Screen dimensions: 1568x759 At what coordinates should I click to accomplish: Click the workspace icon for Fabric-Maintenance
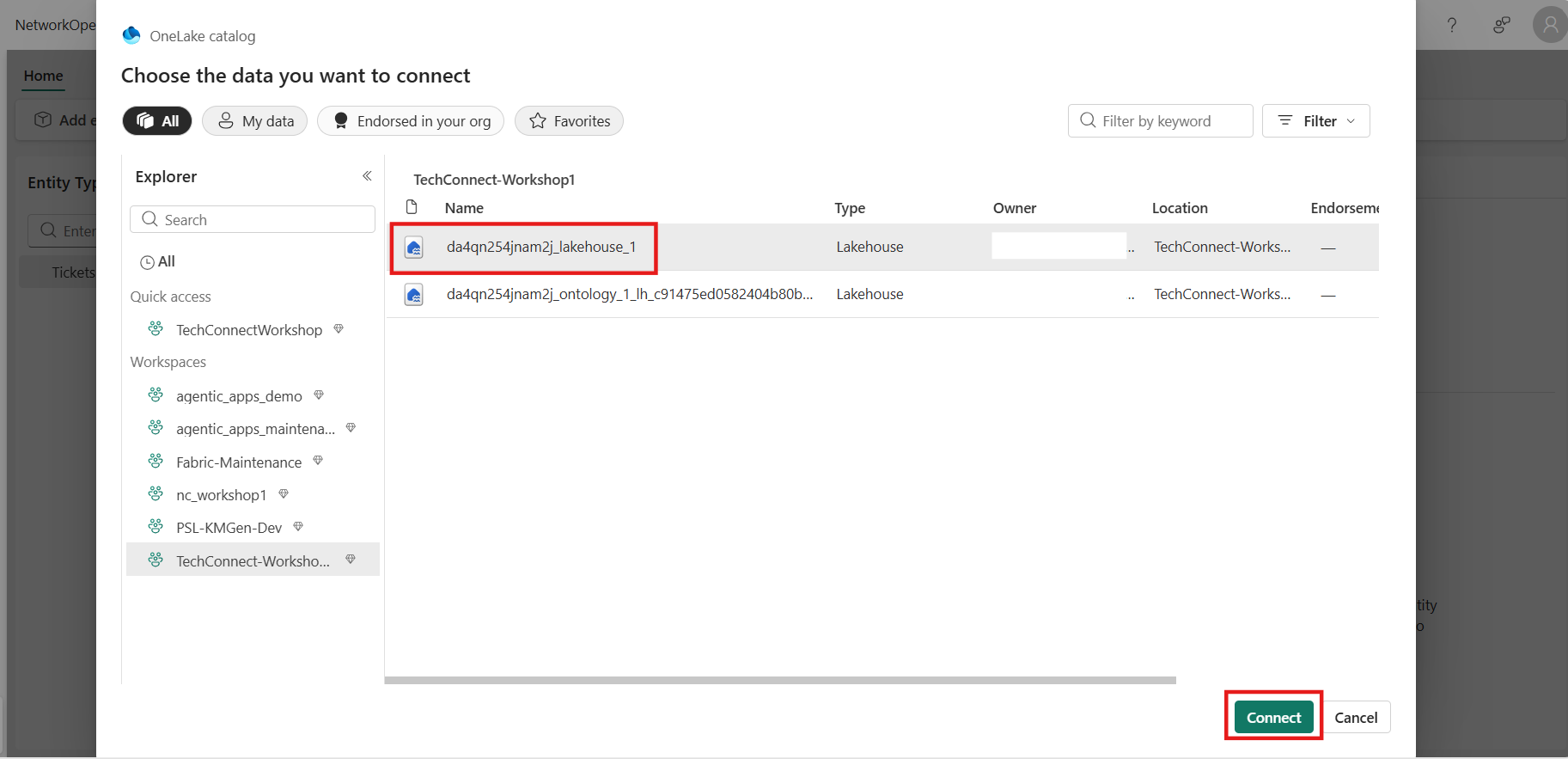coord(156,461)
